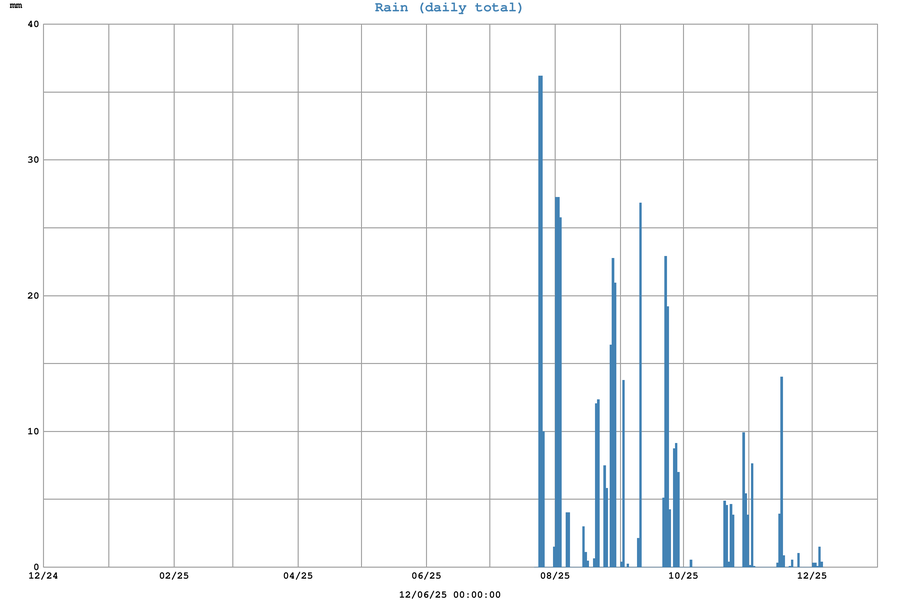Click the 20 y-axis label
The height and width of the screenshot is (600, 900).
[33, 296]
